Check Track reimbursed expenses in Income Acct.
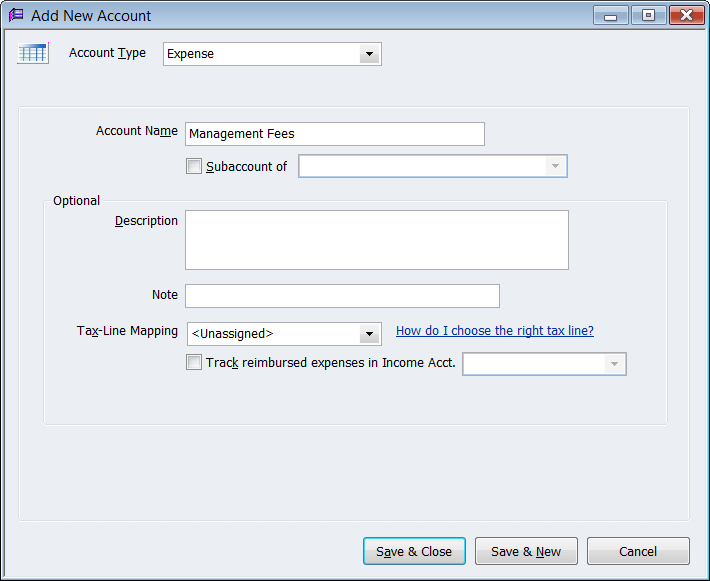This screenshot has height=581, width=710. tap(194, 363)
